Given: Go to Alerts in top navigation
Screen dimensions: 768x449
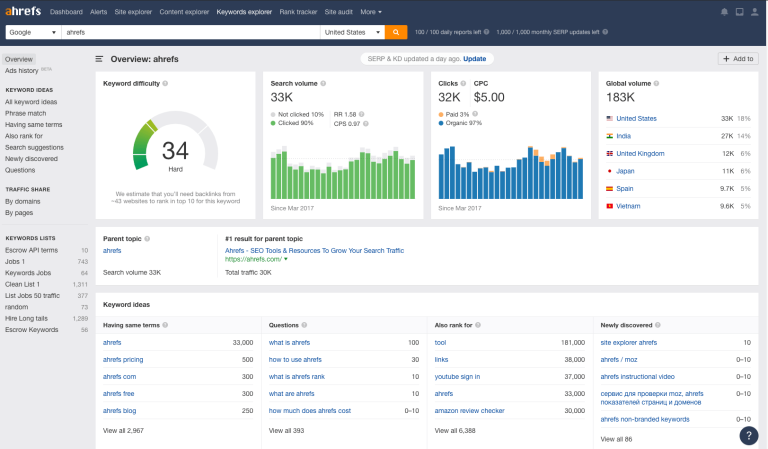Looking at the screenshot, I should click(x=98, y=12).
